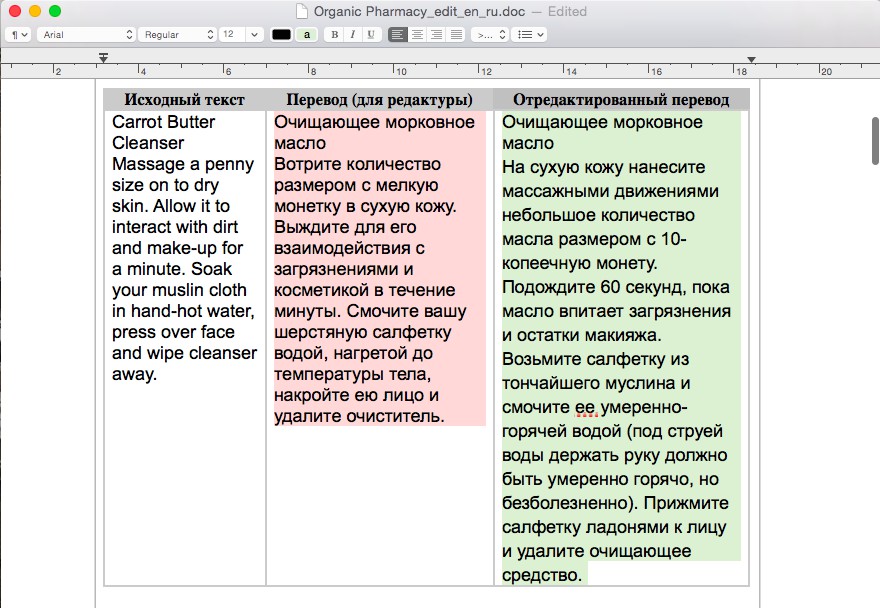Screen dimensions: 880x608
Task: Click the misspelled word 'ее' underlined in red
Action: (x=585, y=407)
